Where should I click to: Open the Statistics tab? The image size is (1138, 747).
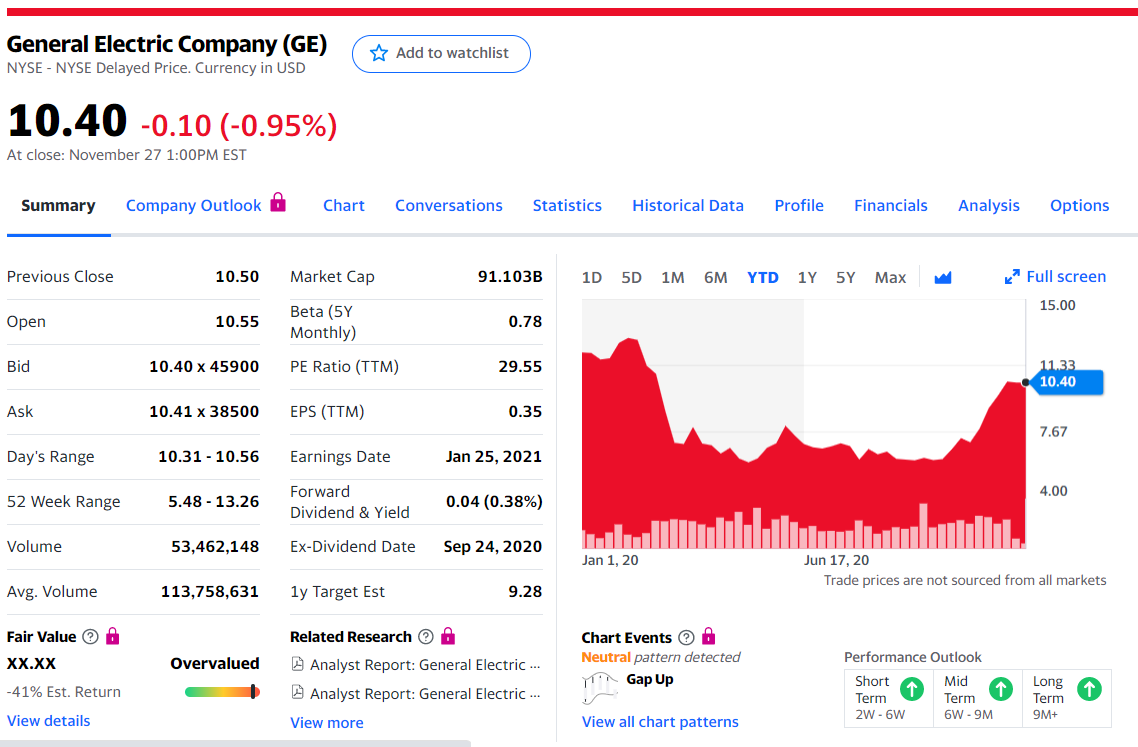[x=567, y=205]
